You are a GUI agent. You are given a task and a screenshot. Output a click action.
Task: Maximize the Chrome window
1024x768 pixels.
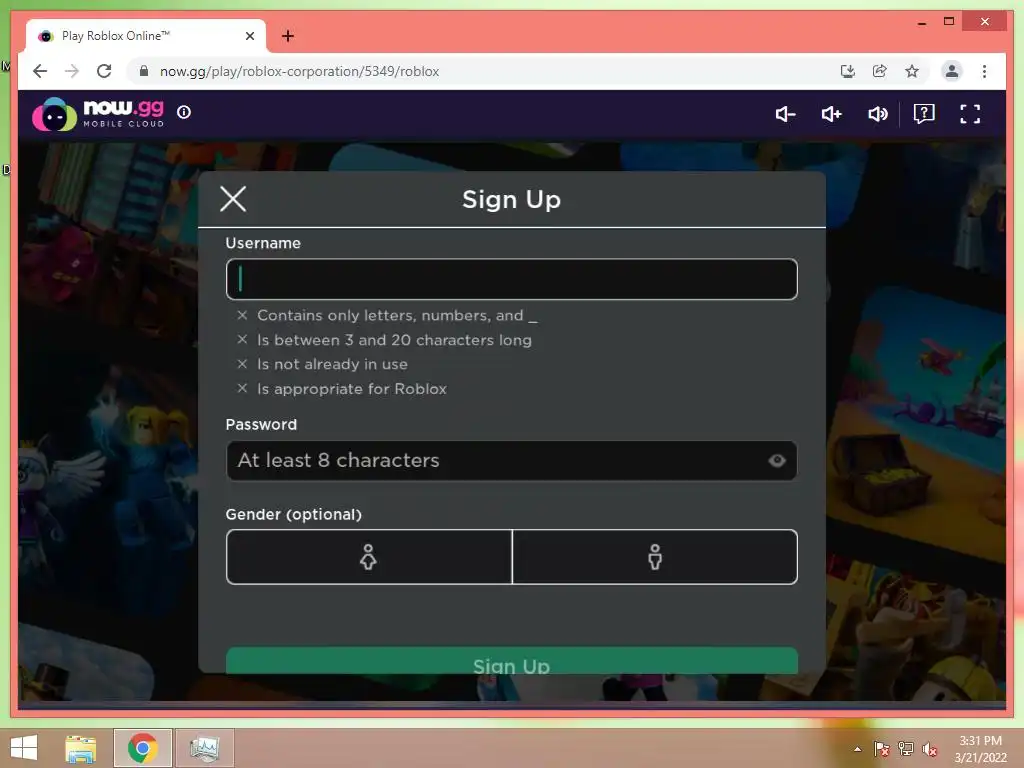pos(949,22)
